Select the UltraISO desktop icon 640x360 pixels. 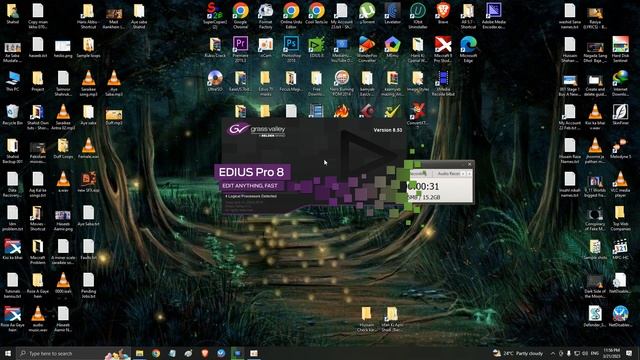[215, 81]
